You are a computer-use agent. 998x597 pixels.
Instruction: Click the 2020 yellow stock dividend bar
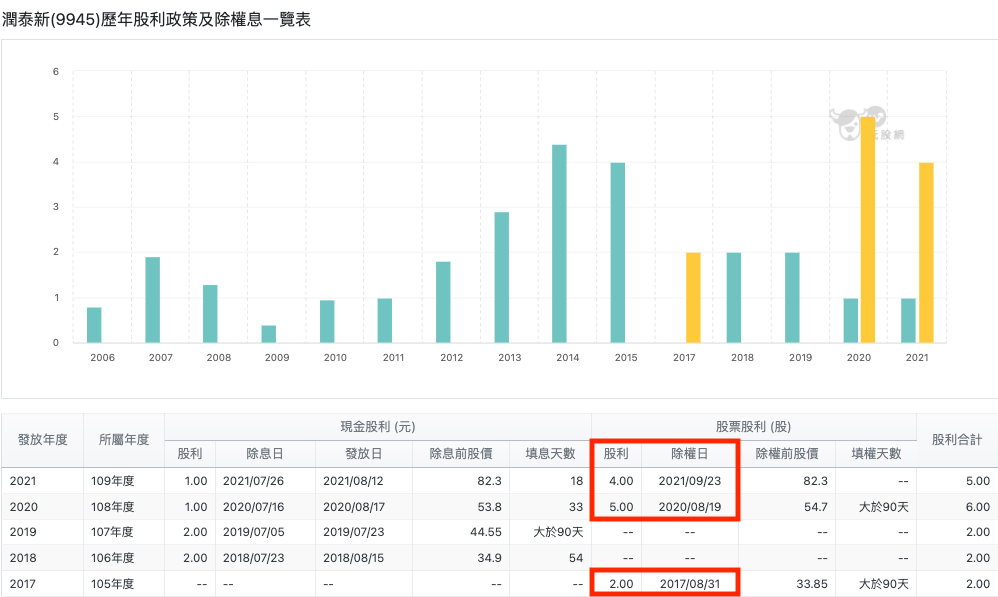click(868, 230)
